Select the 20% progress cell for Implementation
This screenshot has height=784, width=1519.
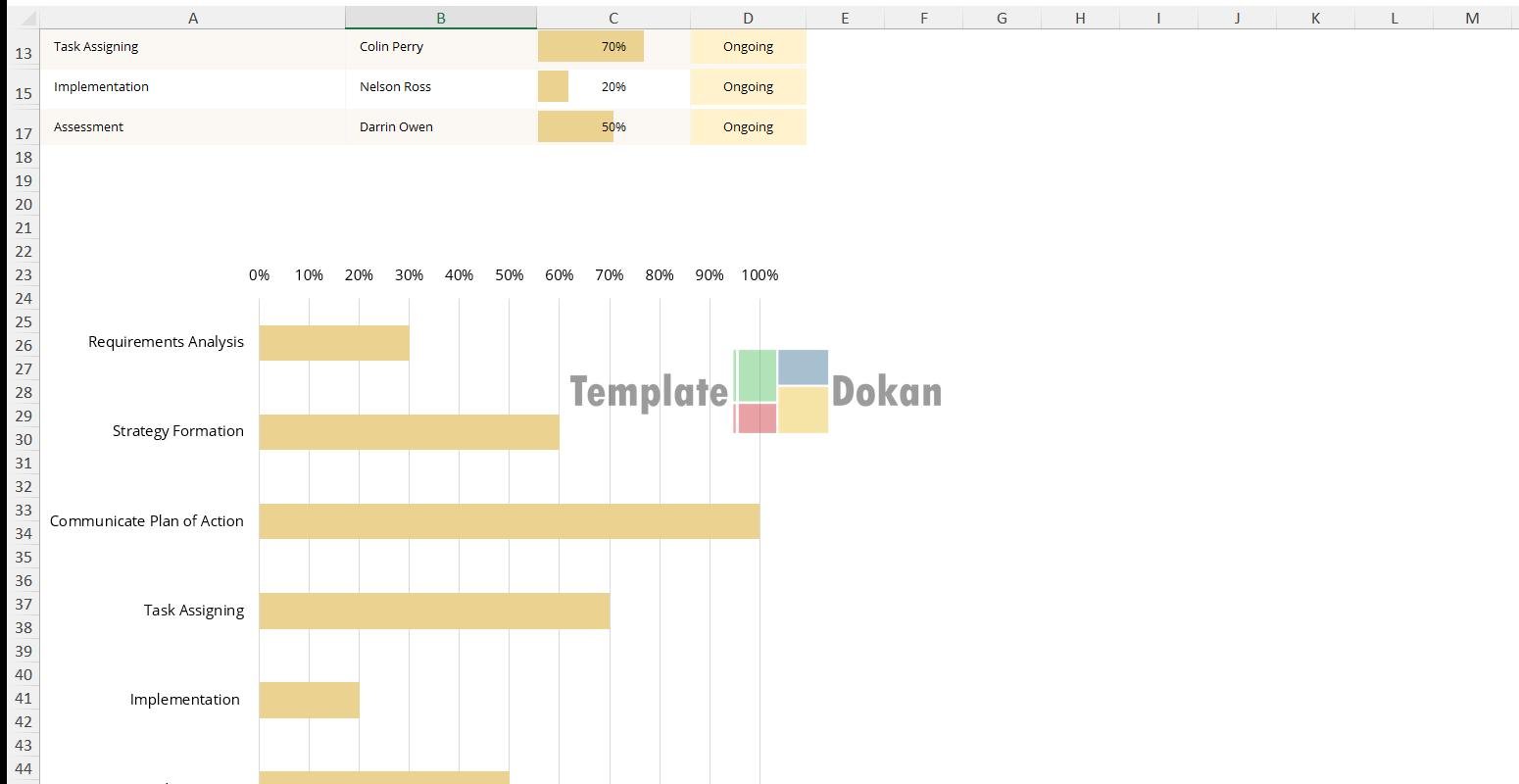[x=613, y=87]
